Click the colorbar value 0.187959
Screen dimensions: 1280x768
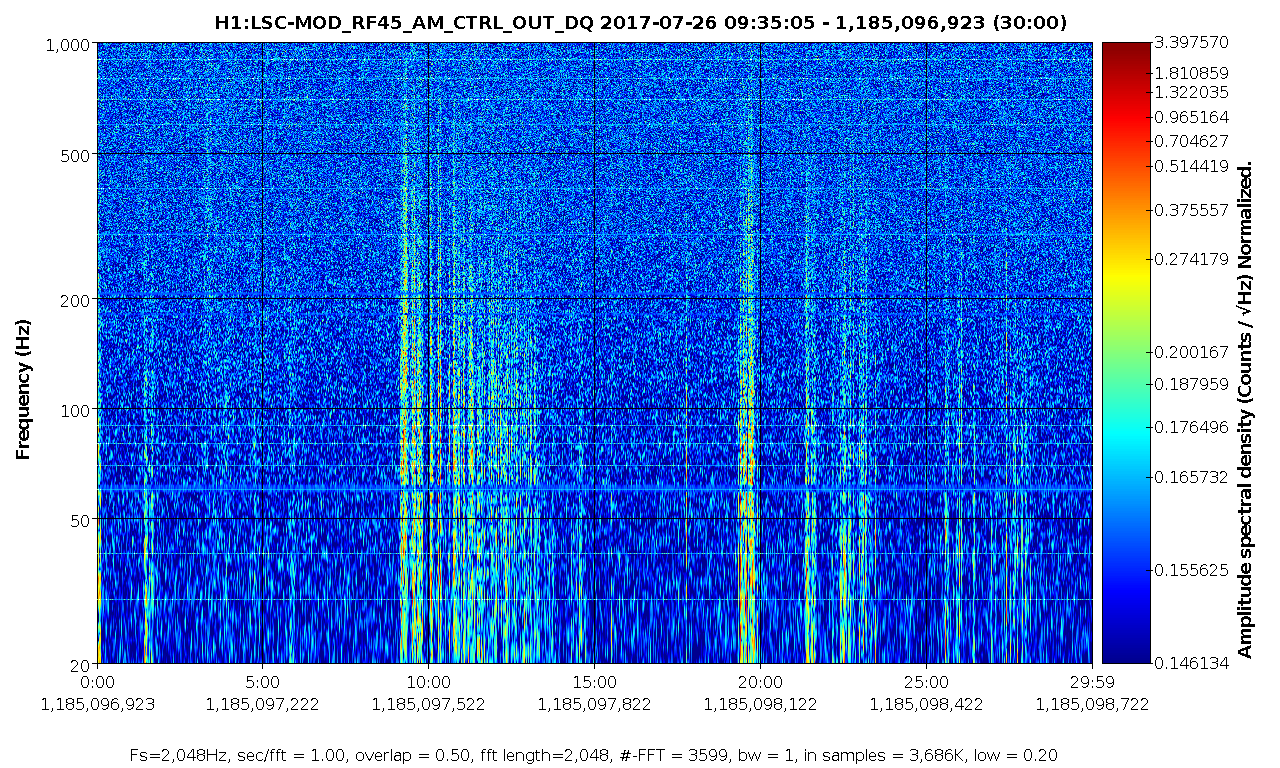(1191, 384)
